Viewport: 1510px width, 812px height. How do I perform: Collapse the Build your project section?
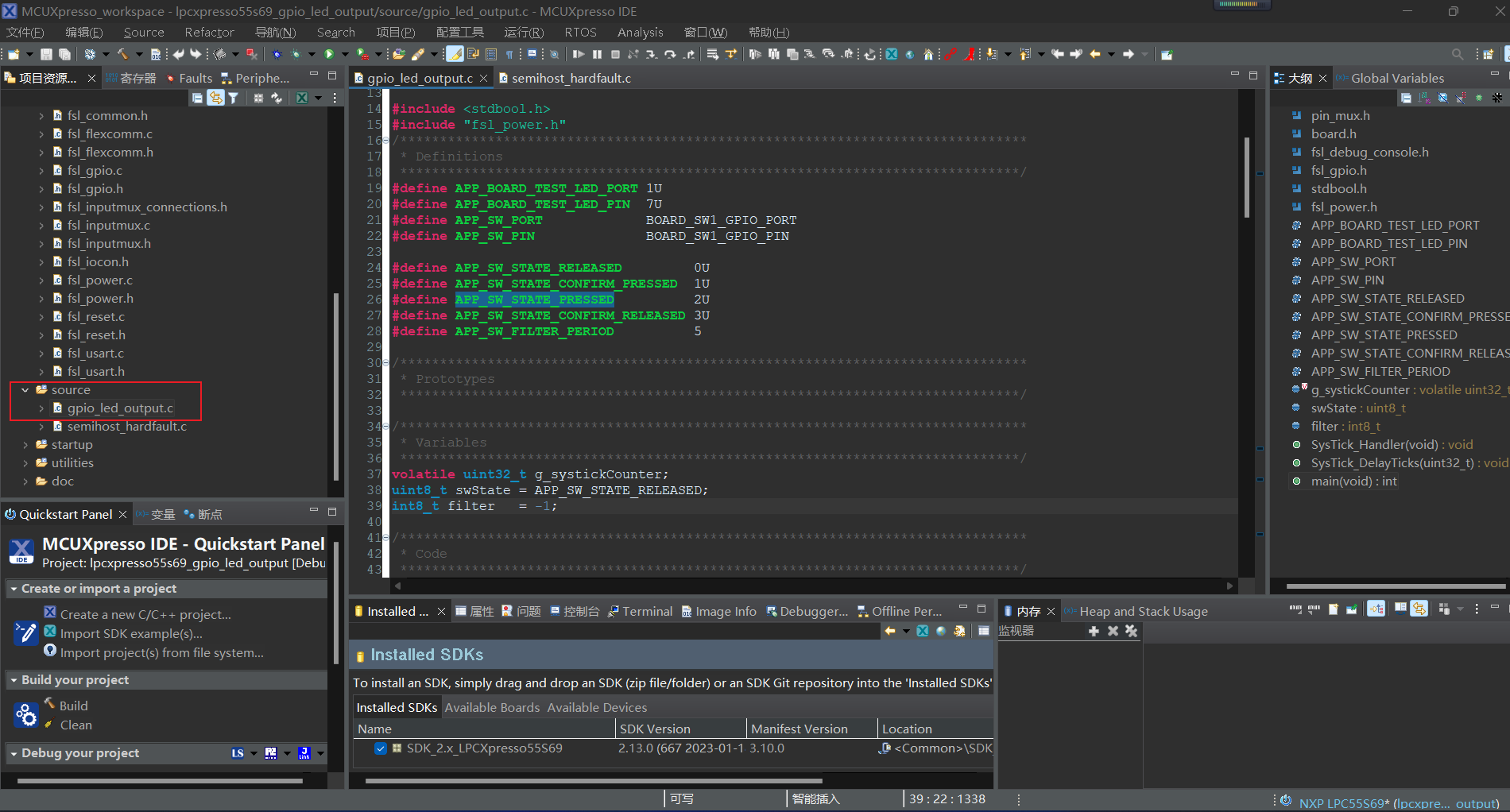tap(14, 680)
